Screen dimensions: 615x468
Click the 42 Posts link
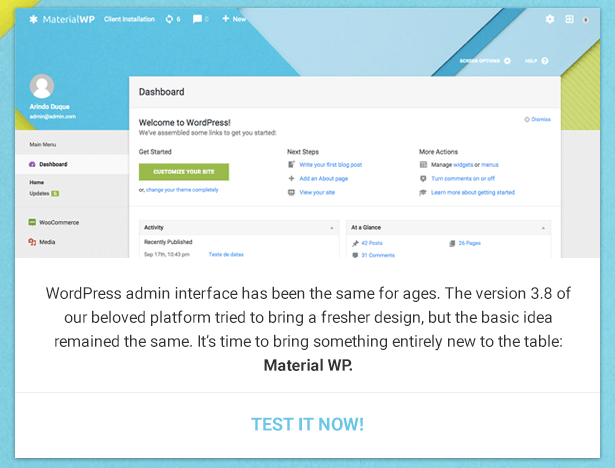pyautogui.click(x=372, y=243)
